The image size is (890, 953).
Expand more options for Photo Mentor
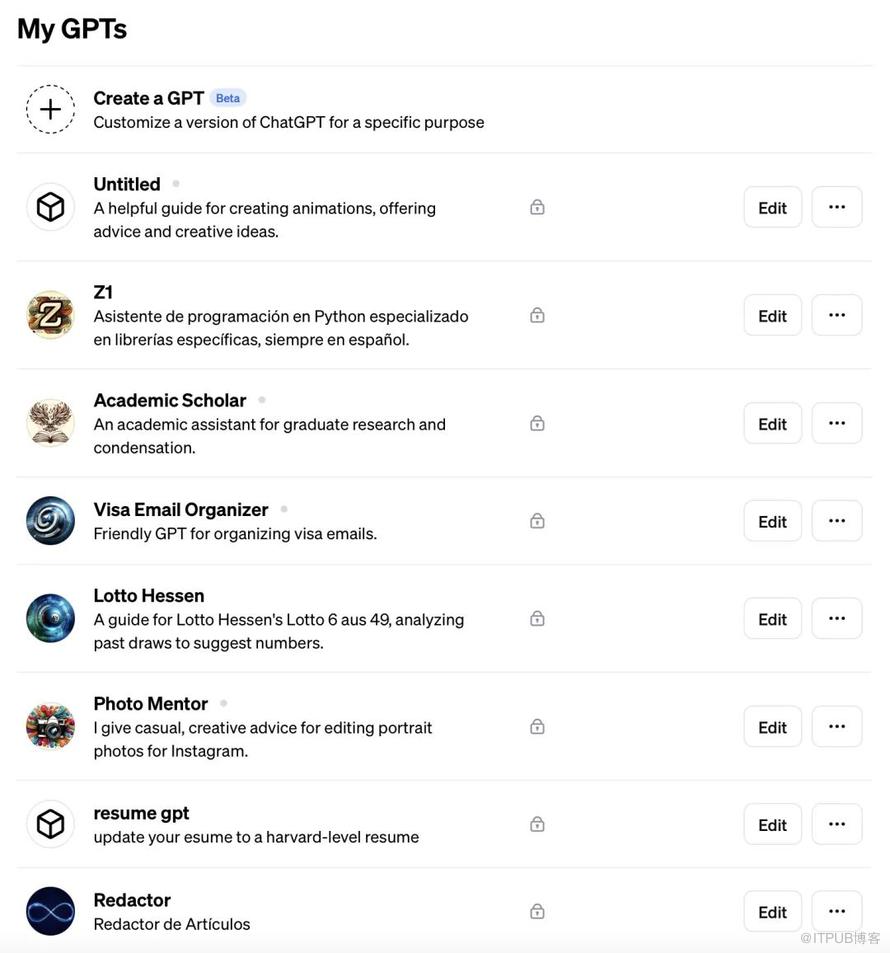click(837, 726)
